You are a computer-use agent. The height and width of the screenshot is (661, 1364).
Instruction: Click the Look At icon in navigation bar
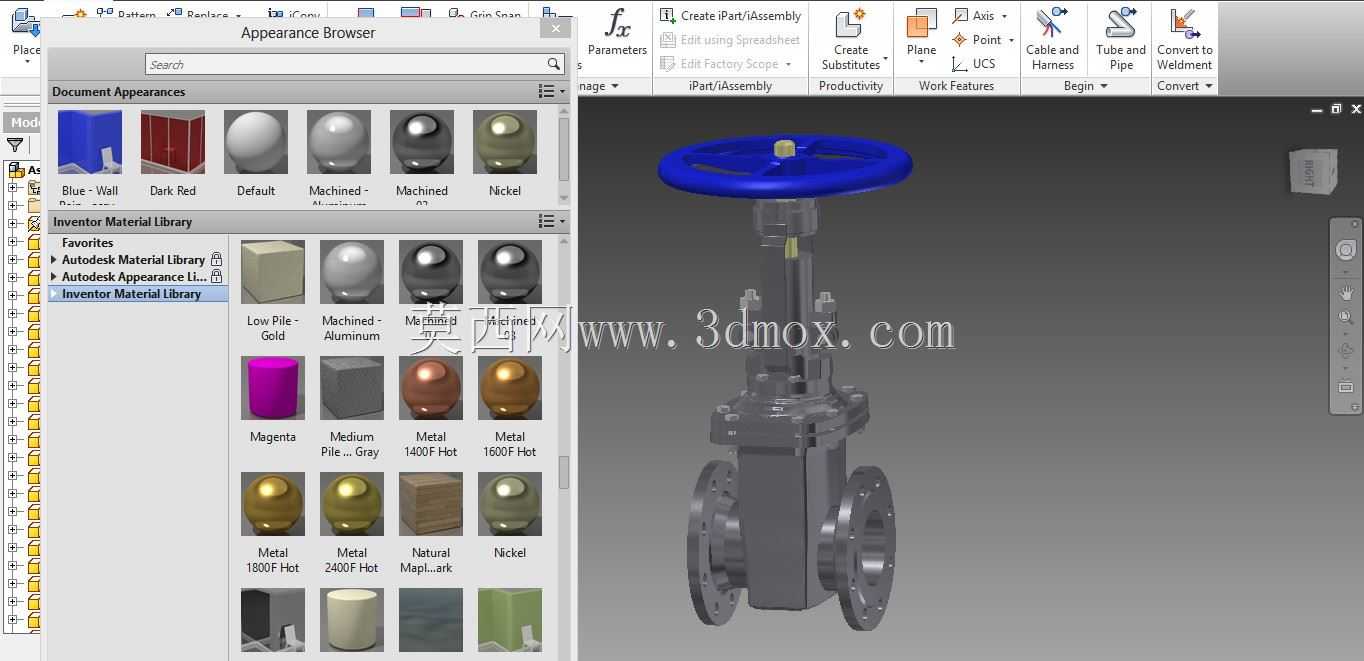1346,387
